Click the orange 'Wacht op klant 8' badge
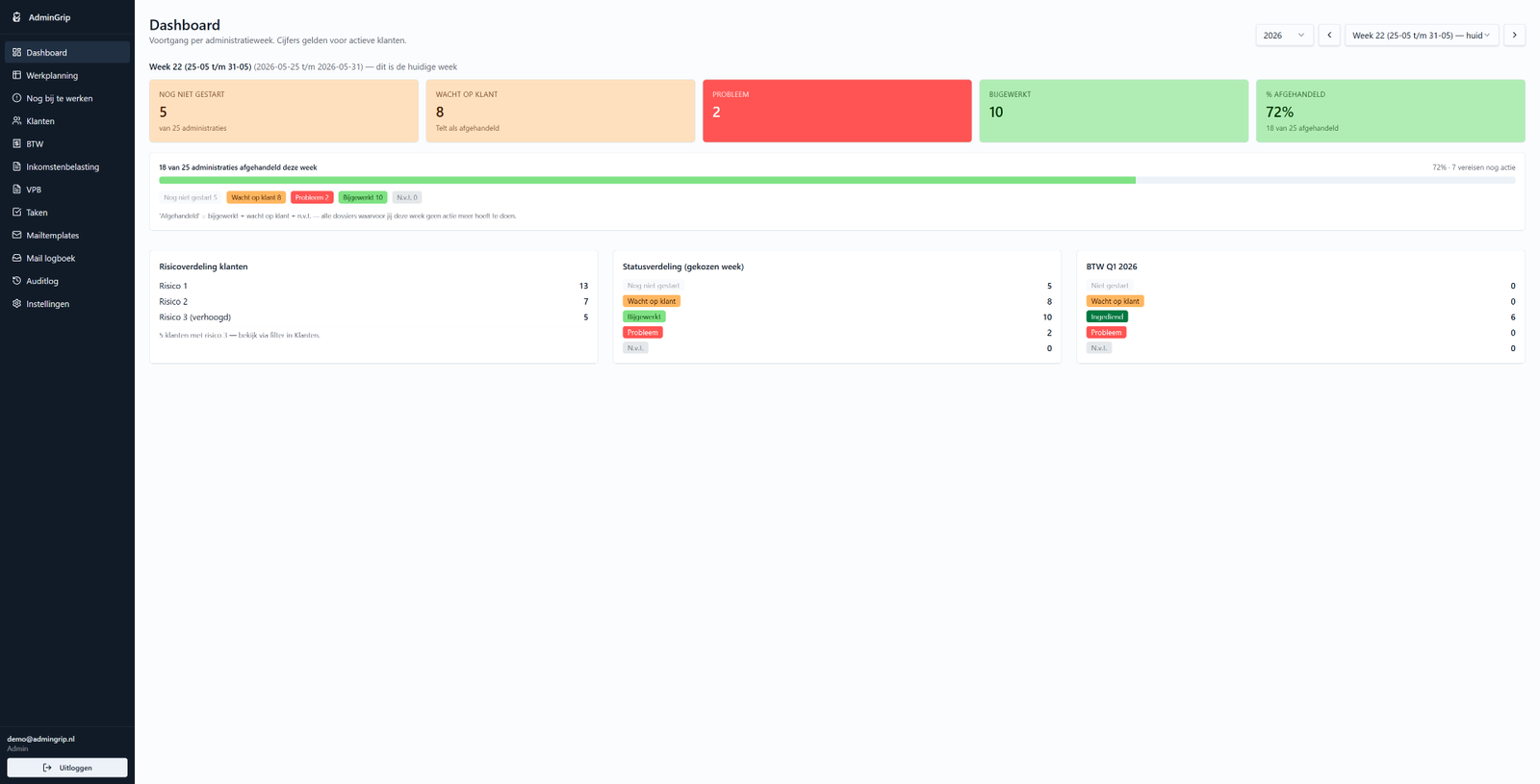The height and width of the screenshot is (784, 1540). (256, 197)
